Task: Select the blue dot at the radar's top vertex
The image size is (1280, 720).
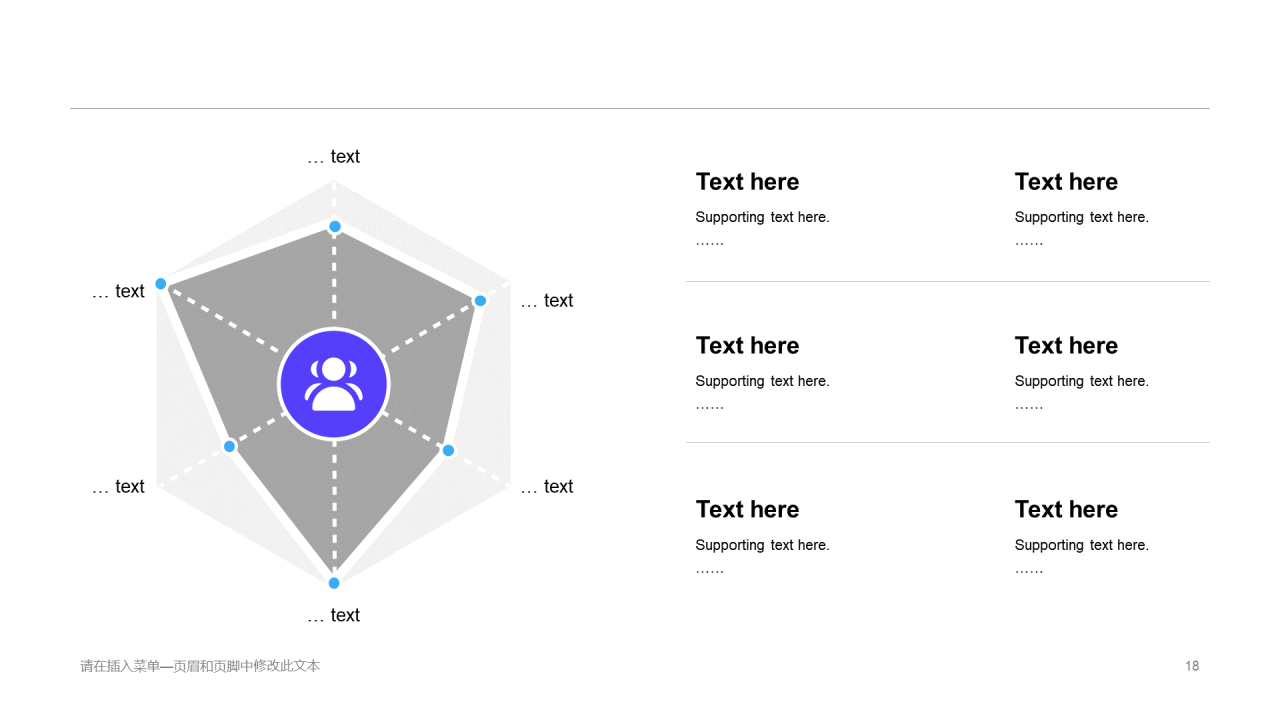Action: pos(335,226)
